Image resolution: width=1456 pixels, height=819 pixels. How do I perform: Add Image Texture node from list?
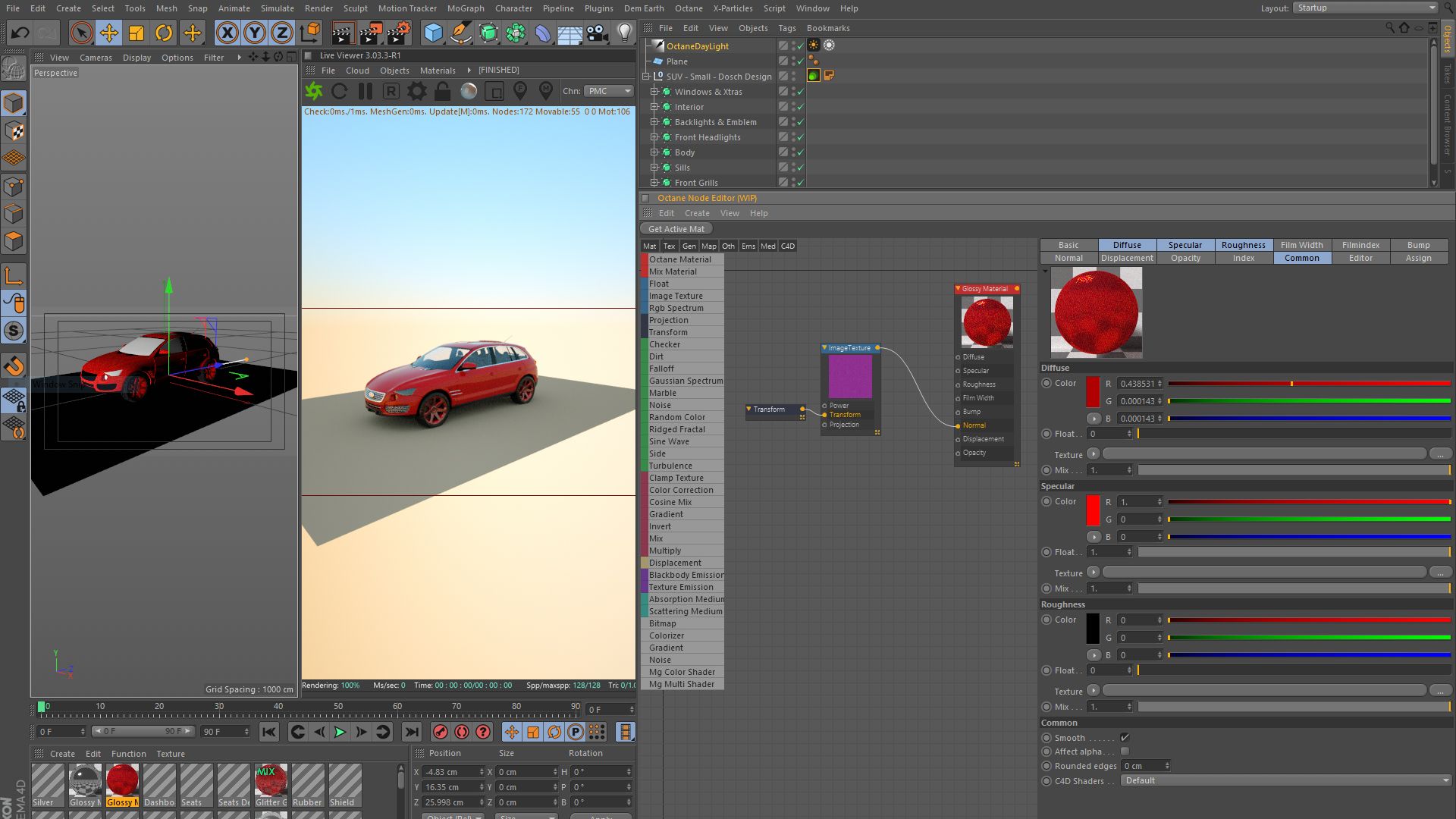[x=682, y=296]
